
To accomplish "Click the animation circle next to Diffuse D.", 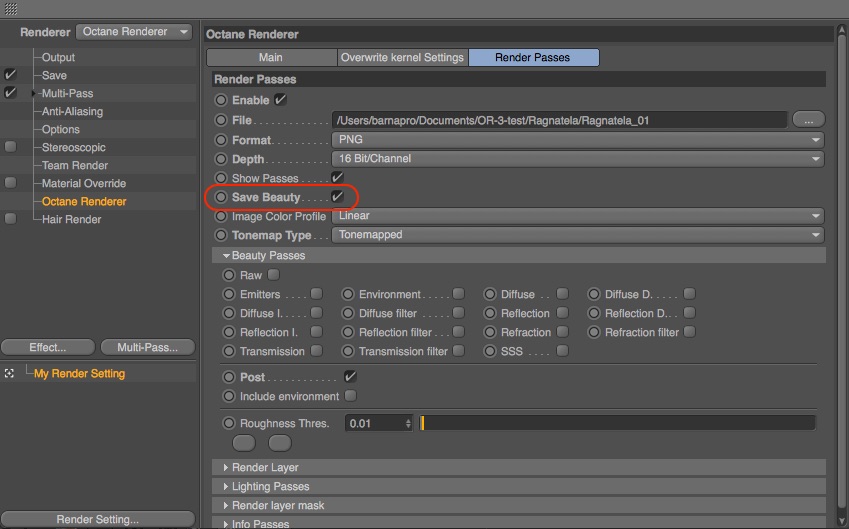I will click(x=594, y=294).
